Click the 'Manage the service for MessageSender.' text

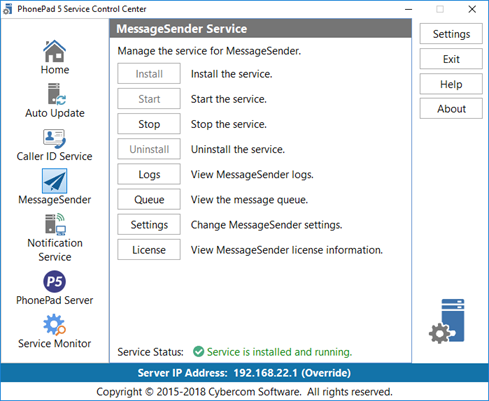209,51
